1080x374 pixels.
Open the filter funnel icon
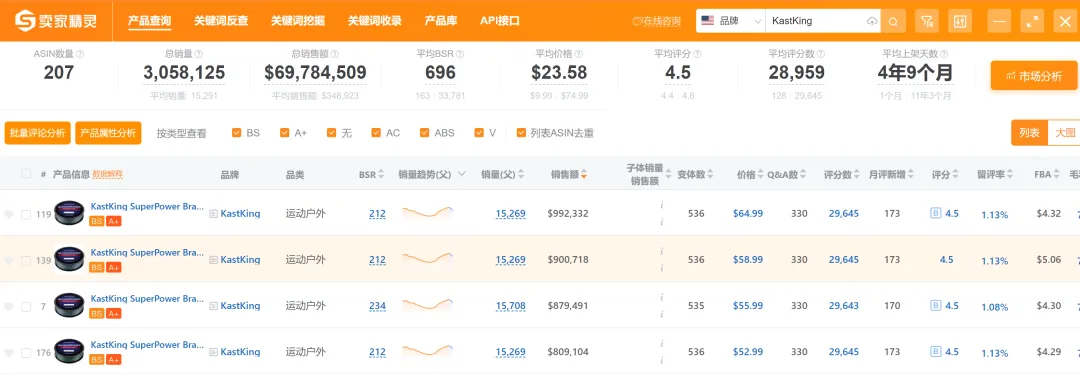927,21
